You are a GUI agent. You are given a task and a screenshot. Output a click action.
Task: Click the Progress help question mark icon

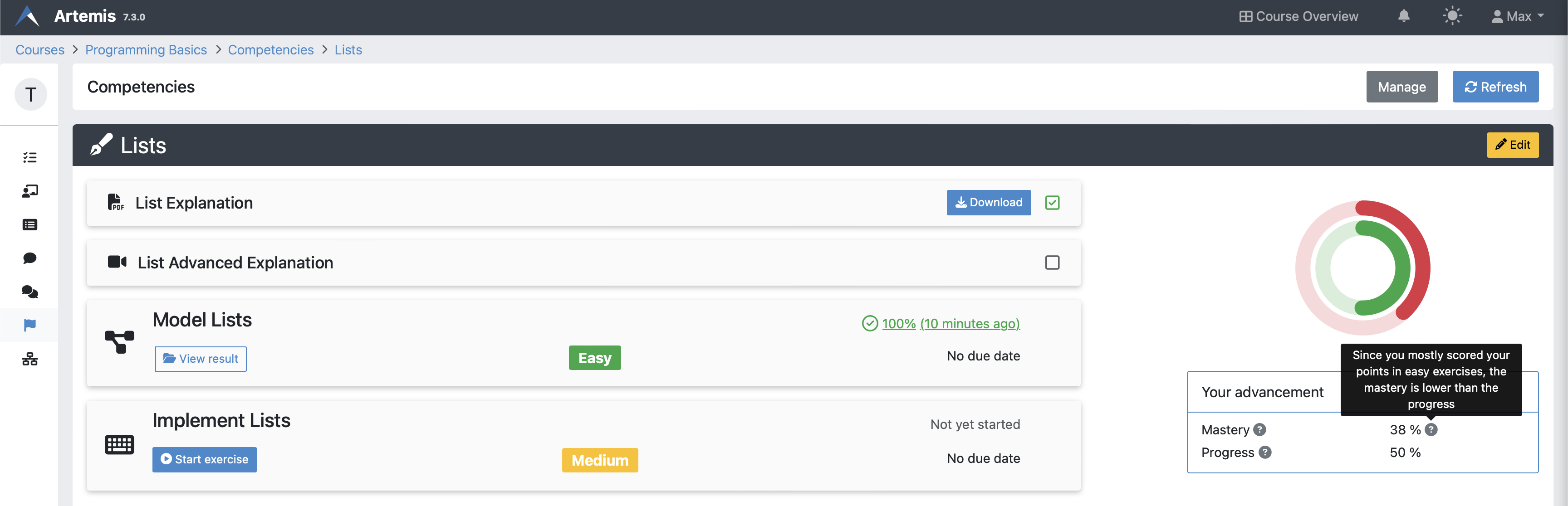click(1265, 452)
